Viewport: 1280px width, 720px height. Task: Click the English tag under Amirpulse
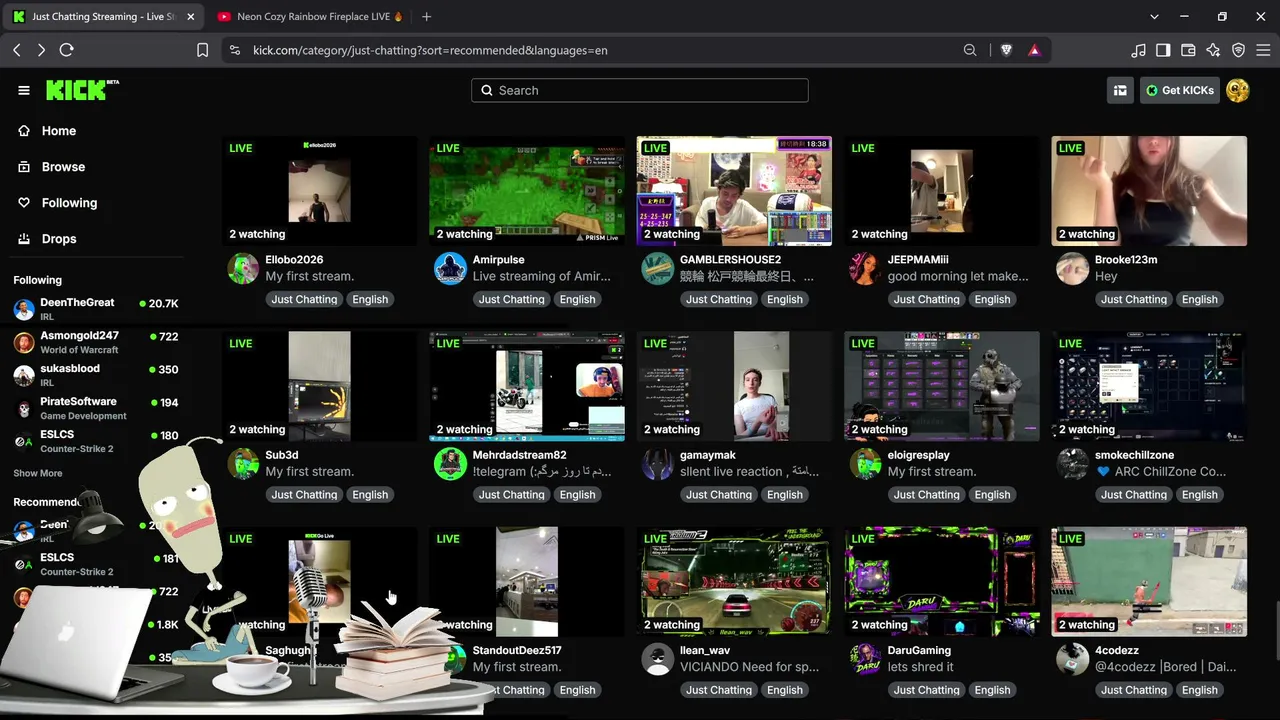tap(577, 299)
